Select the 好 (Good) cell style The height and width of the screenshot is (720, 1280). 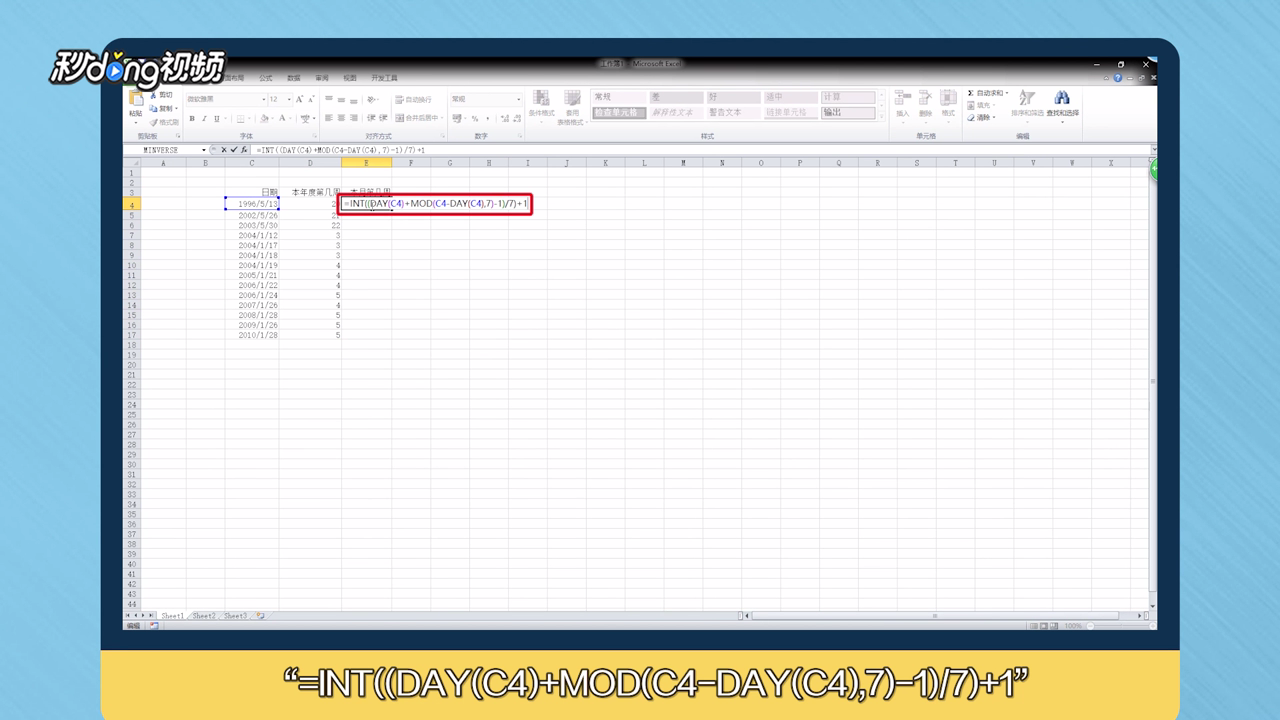[732, 97]
